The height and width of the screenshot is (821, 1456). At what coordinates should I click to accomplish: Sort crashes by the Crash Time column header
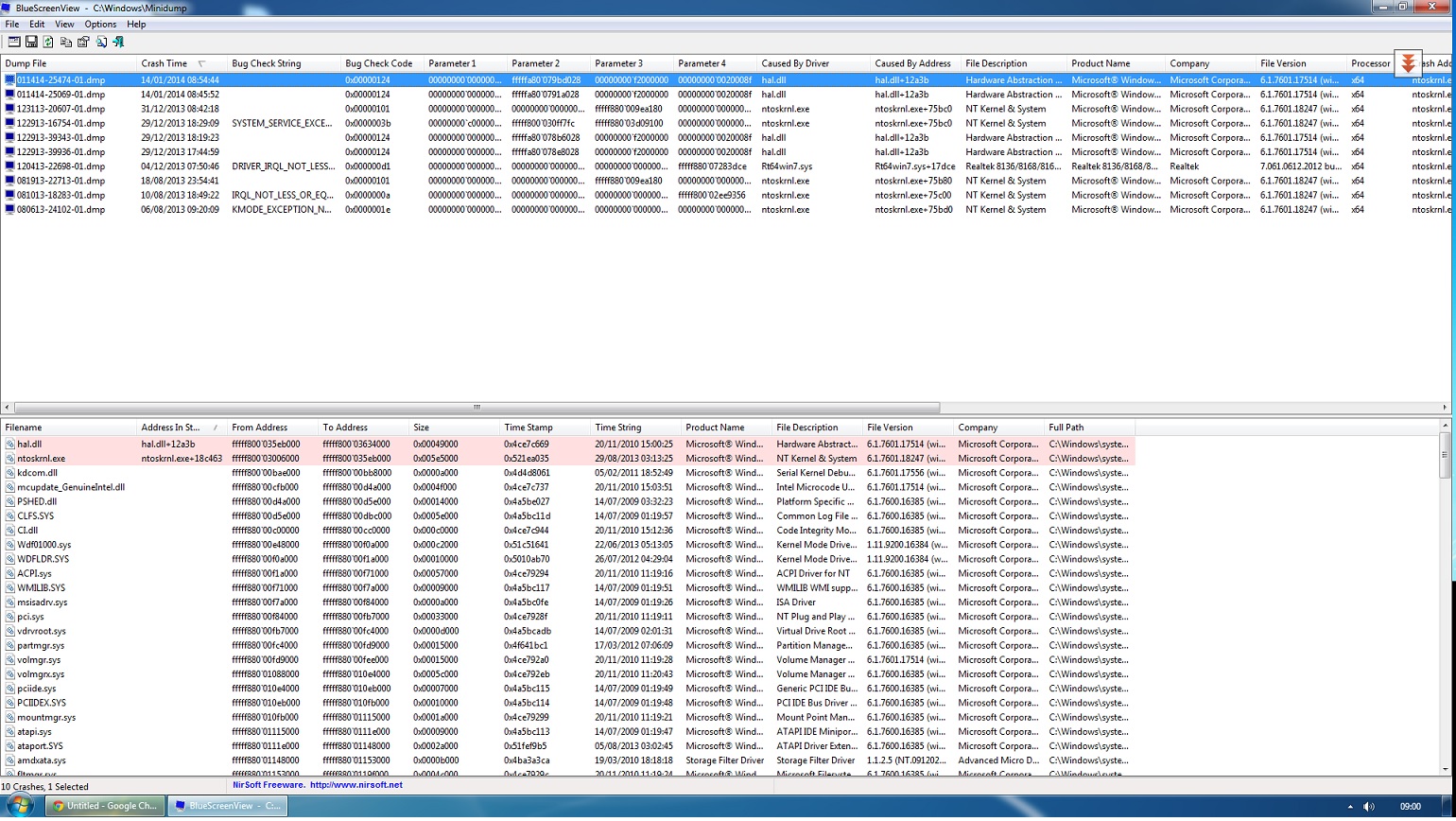coord(165,63)
